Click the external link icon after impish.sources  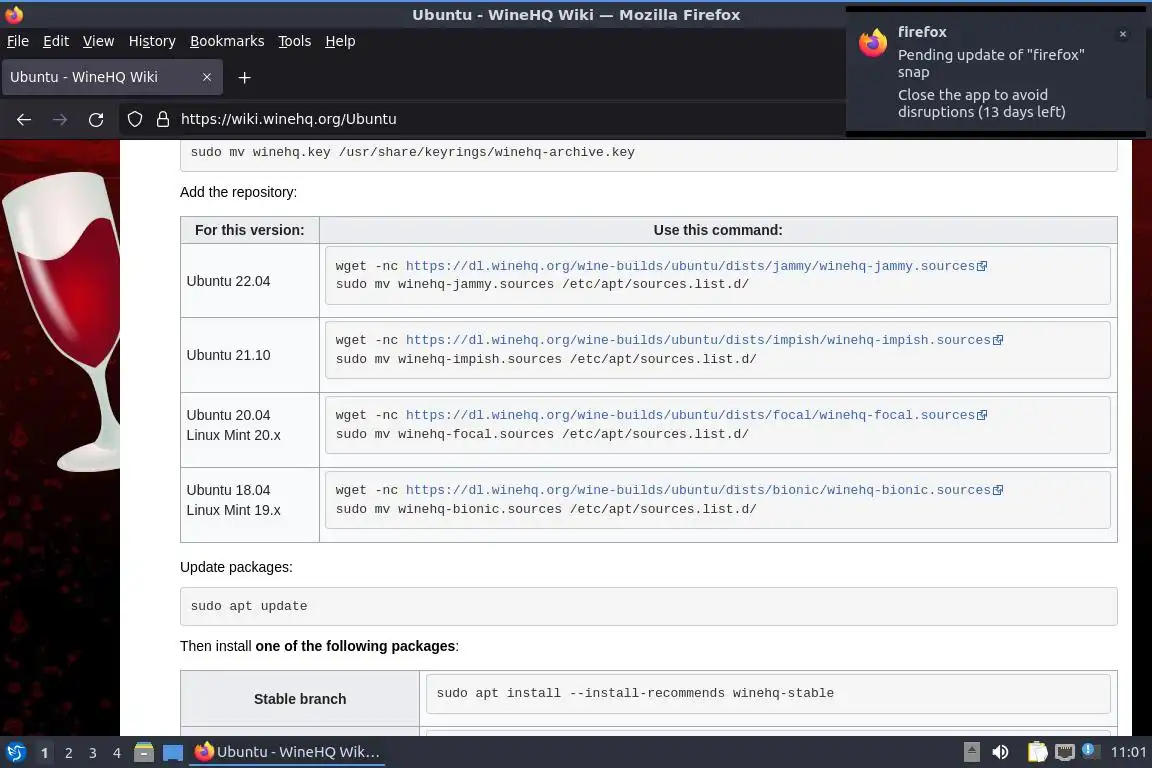point(998,340)
